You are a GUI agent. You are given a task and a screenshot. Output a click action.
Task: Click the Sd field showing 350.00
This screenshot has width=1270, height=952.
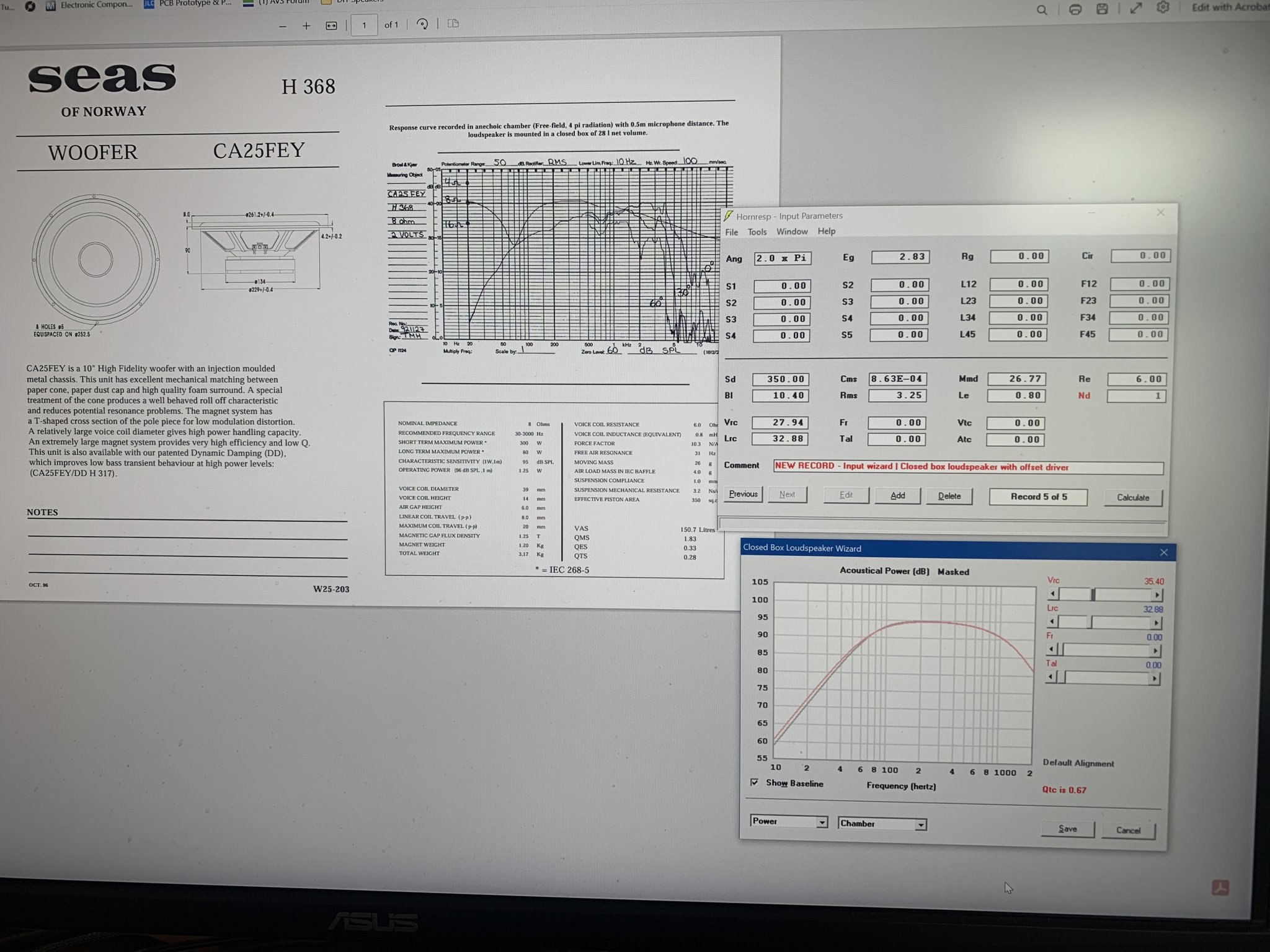tap(780, 379)
